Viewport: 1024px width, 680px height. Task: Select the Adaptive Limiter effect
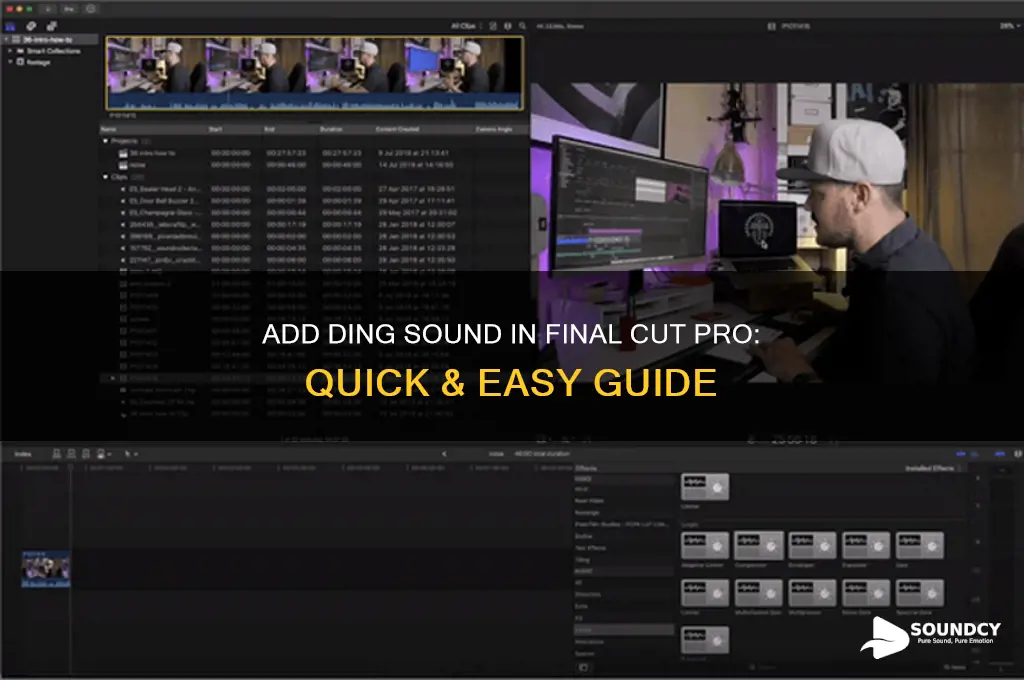click(x=705, y=545)
